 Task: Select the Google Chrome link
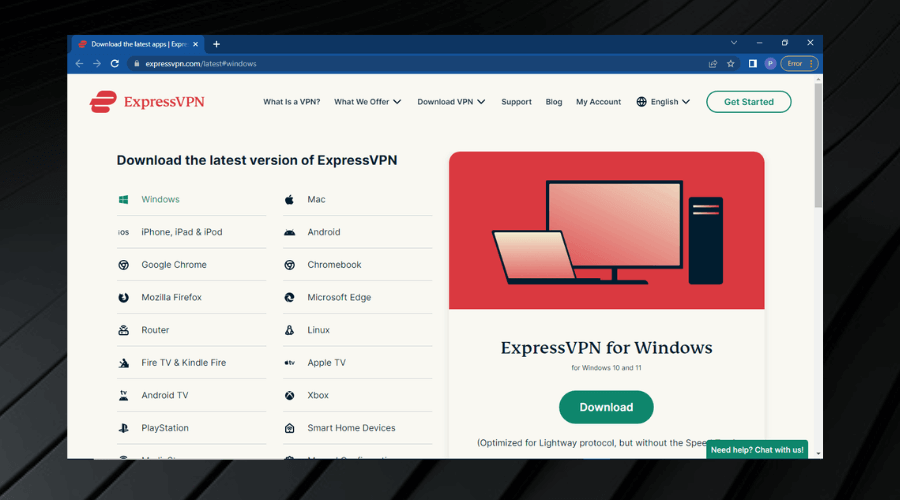pyautogui.click(x=174, y=265)
